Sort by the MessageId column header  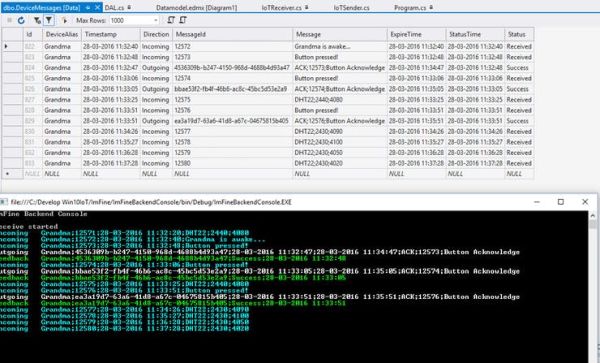point(232,34)
